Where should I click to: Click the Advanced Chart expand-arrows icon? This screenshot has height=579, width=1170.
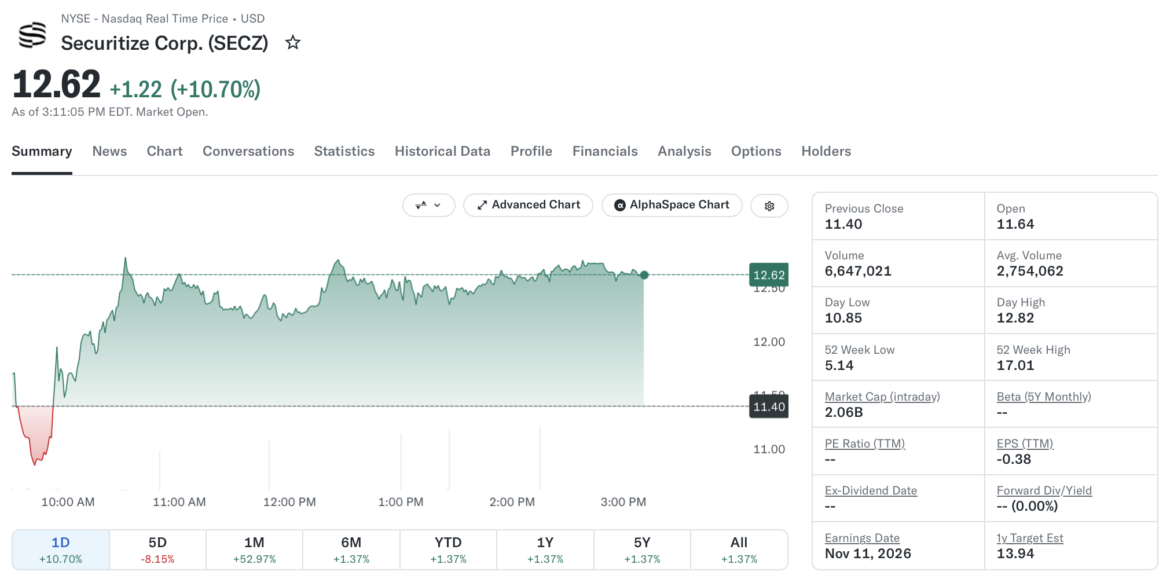pyautogui.click(x=482, y=205)
